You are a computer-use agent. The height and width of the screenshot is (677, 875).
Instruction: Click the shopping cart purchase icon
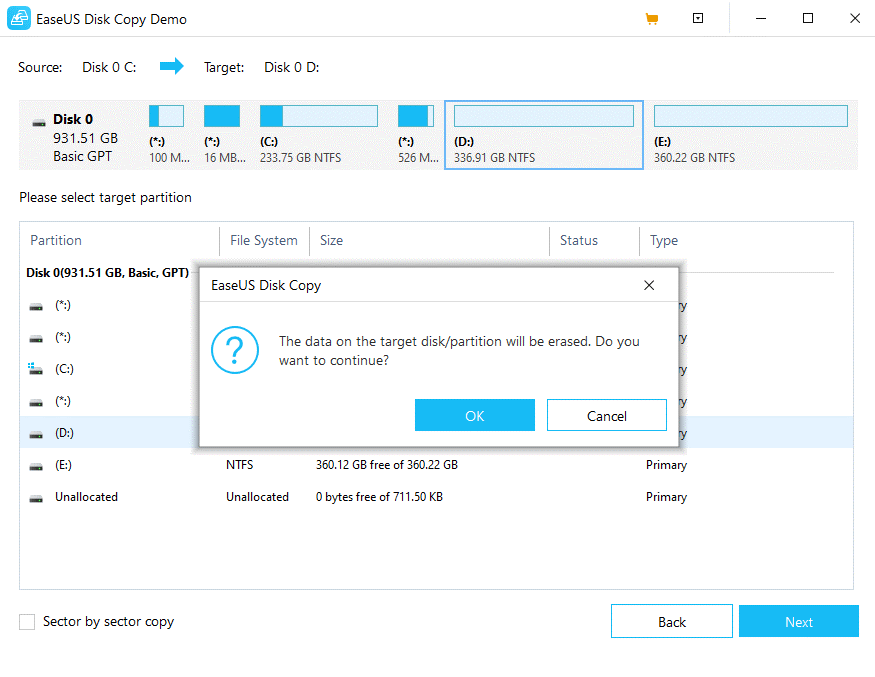[651, 19]
